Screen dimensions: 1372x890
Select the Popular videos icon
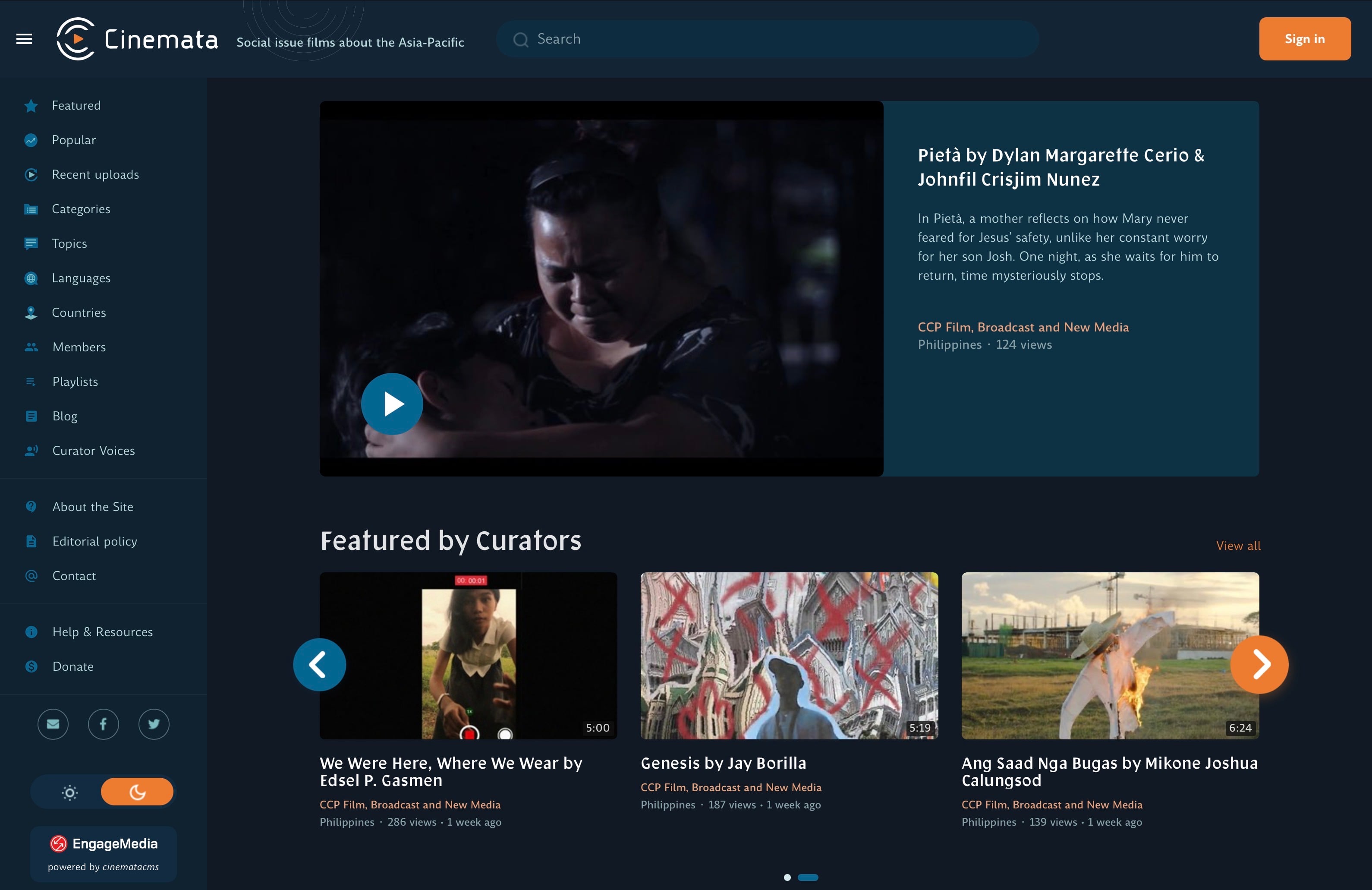coord(31,140)
